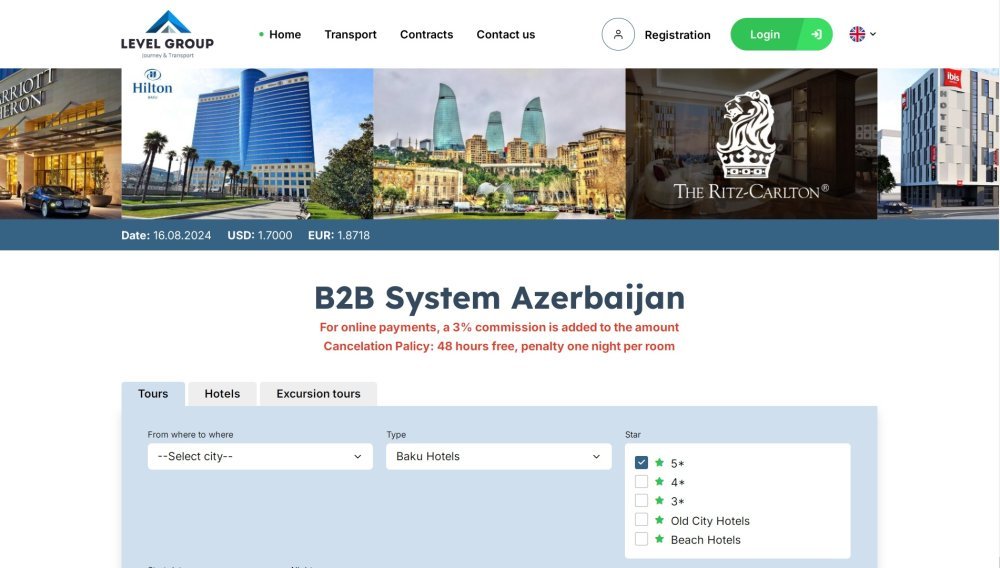Image resolution: width=1000 pixels, height=568 pixels.
Task: Expand the Baku Hotels type dropdown
Action: [x=498, y=456]
